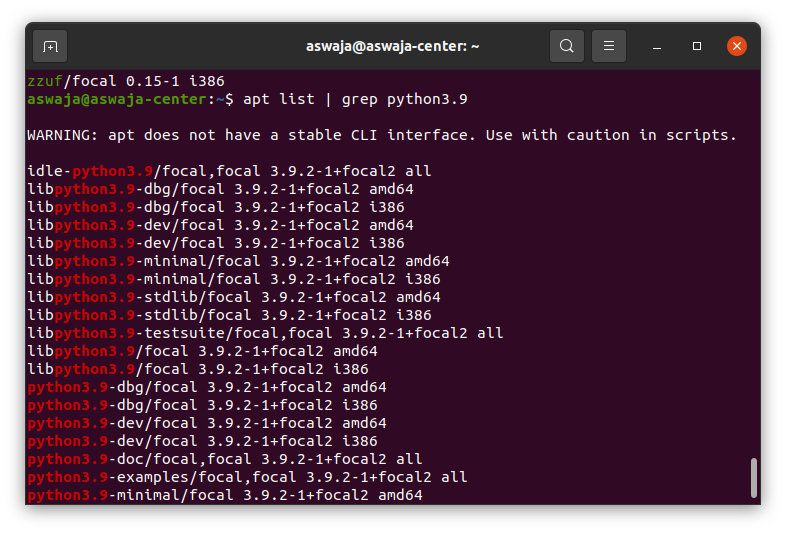Click the apt WARNING message line

pos(382,135)
